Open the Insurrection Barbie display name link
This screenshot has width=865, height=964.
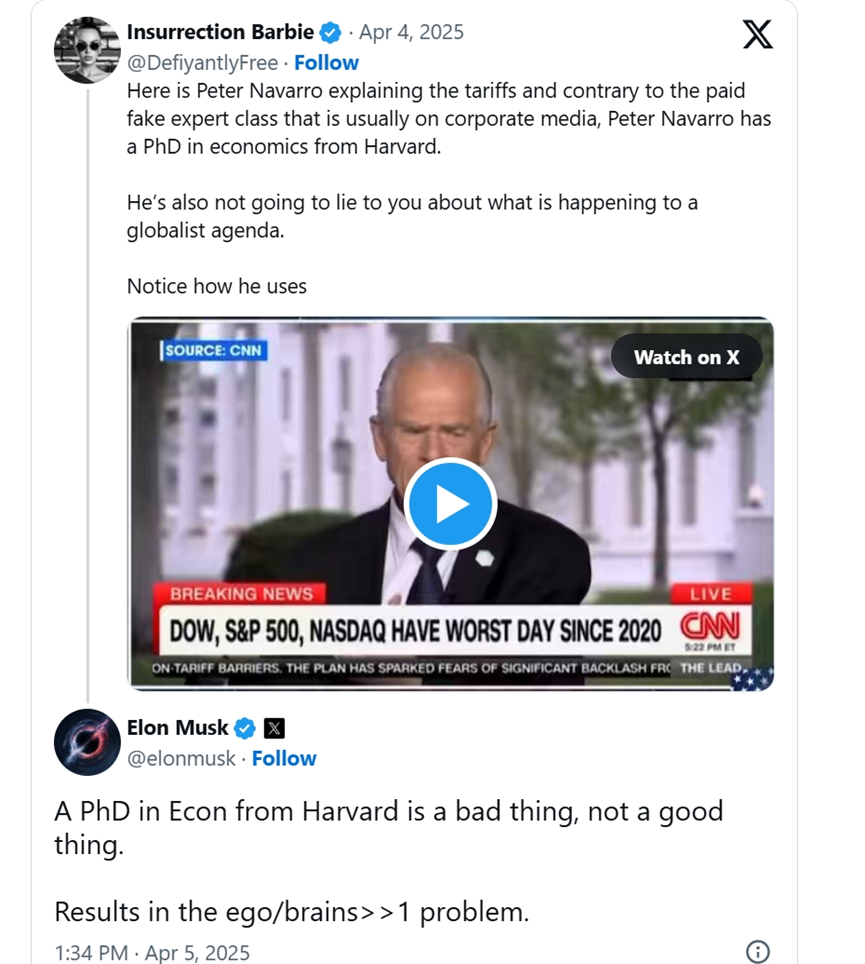[220, 32]
